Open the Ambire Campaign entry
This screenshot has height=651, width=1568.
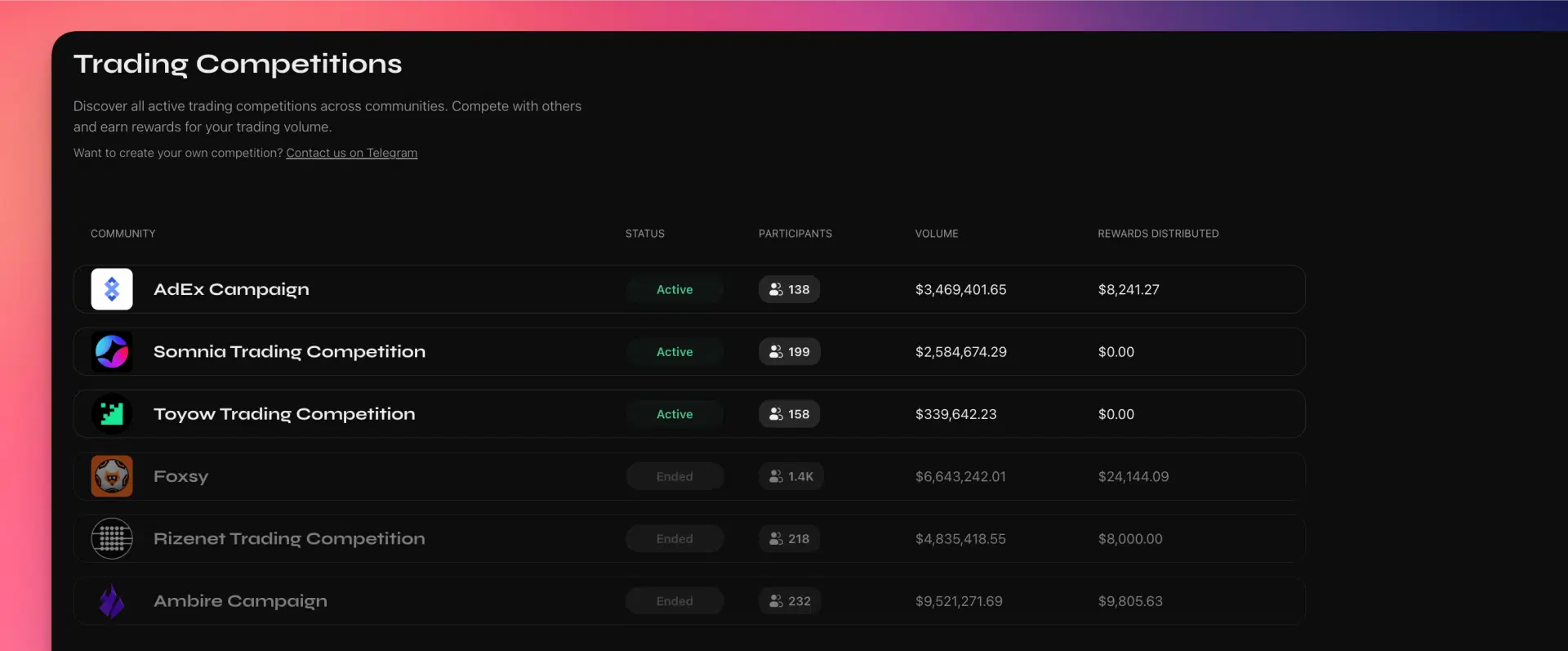click(689, 601)
